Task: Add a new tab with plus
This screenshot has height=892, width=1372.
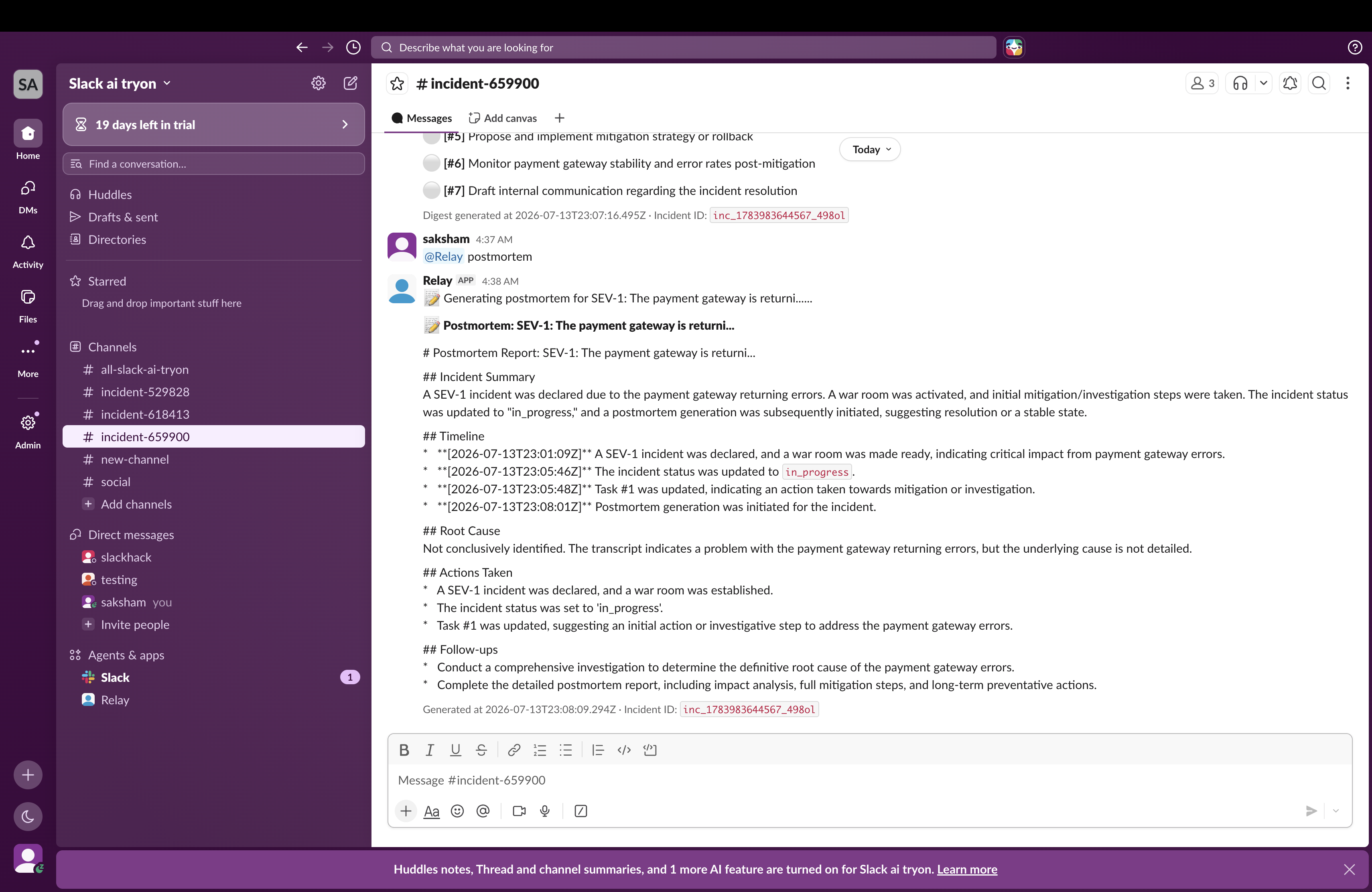Action: coord(559,118)
